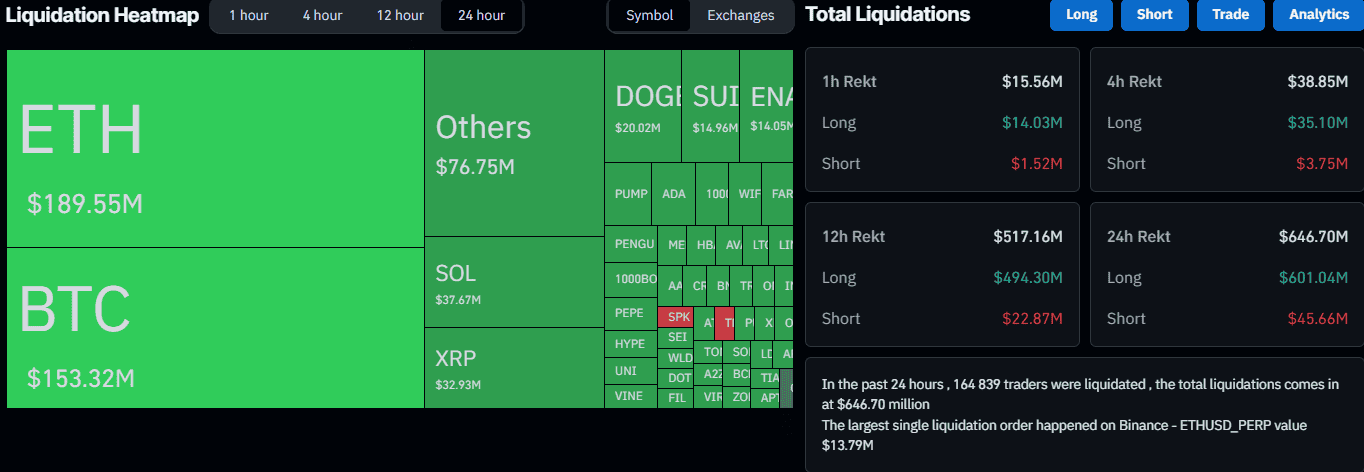The height and width of the screenshot is (472, 1364).
Task: Choose the 12 hour timeframe tab
Action: coord(400,16)
